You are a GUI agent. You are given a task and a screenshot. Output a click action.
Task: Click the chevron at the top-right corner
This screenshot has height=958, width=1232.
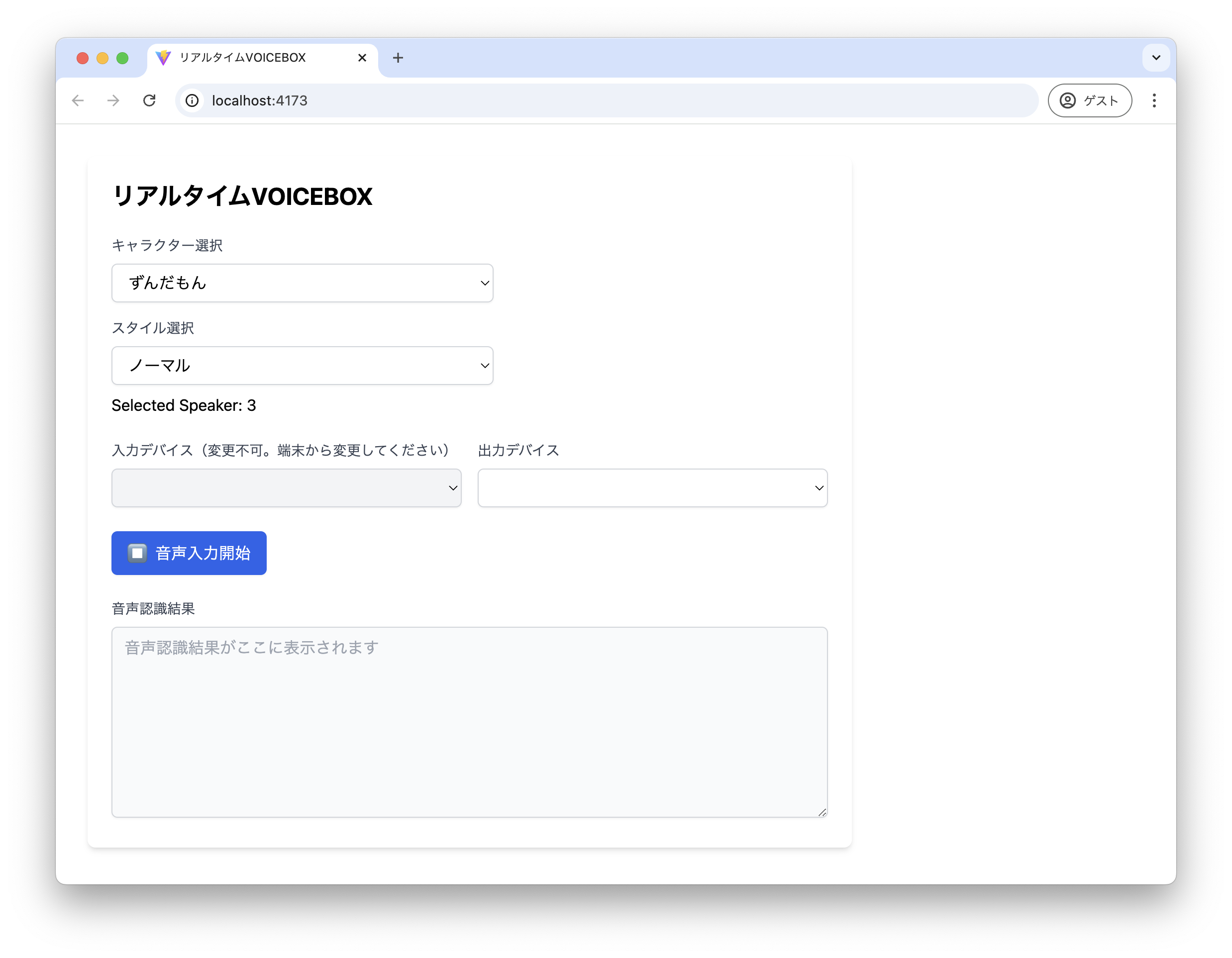tap(1156, 58)
